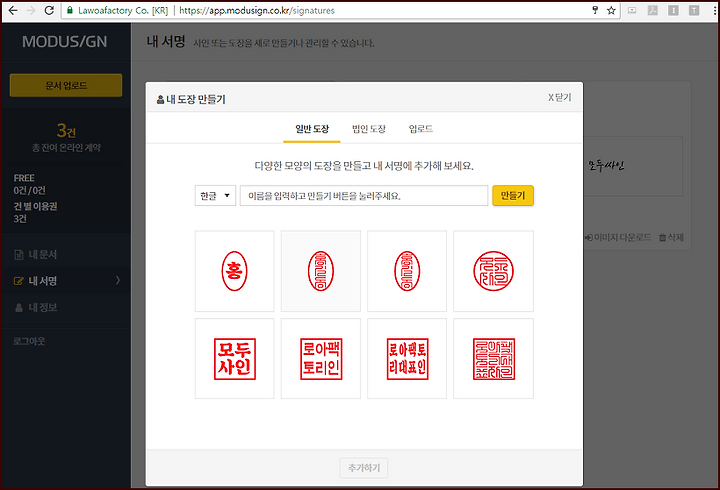Screen dimensions: 720x490
Task: Click the name input field
Action: [x=364, y=196]
